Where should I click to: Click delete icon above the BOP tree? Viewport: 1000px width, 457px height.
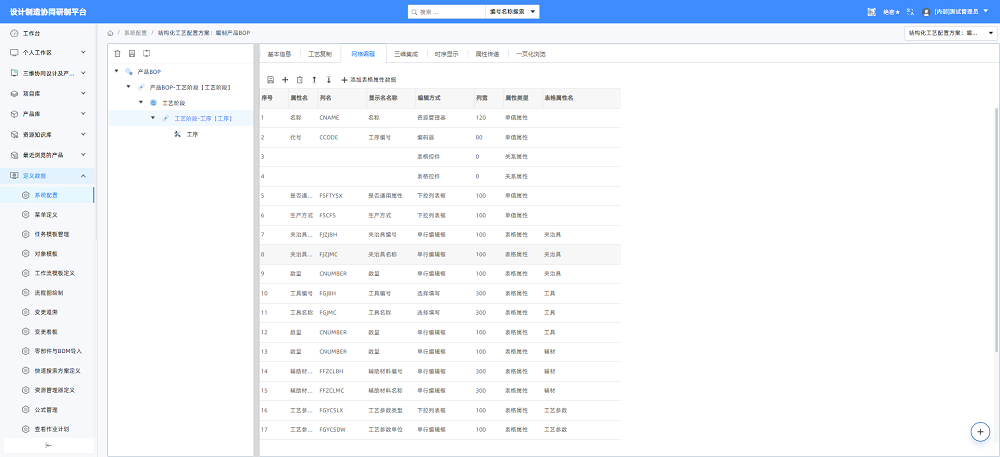[117, 54]
